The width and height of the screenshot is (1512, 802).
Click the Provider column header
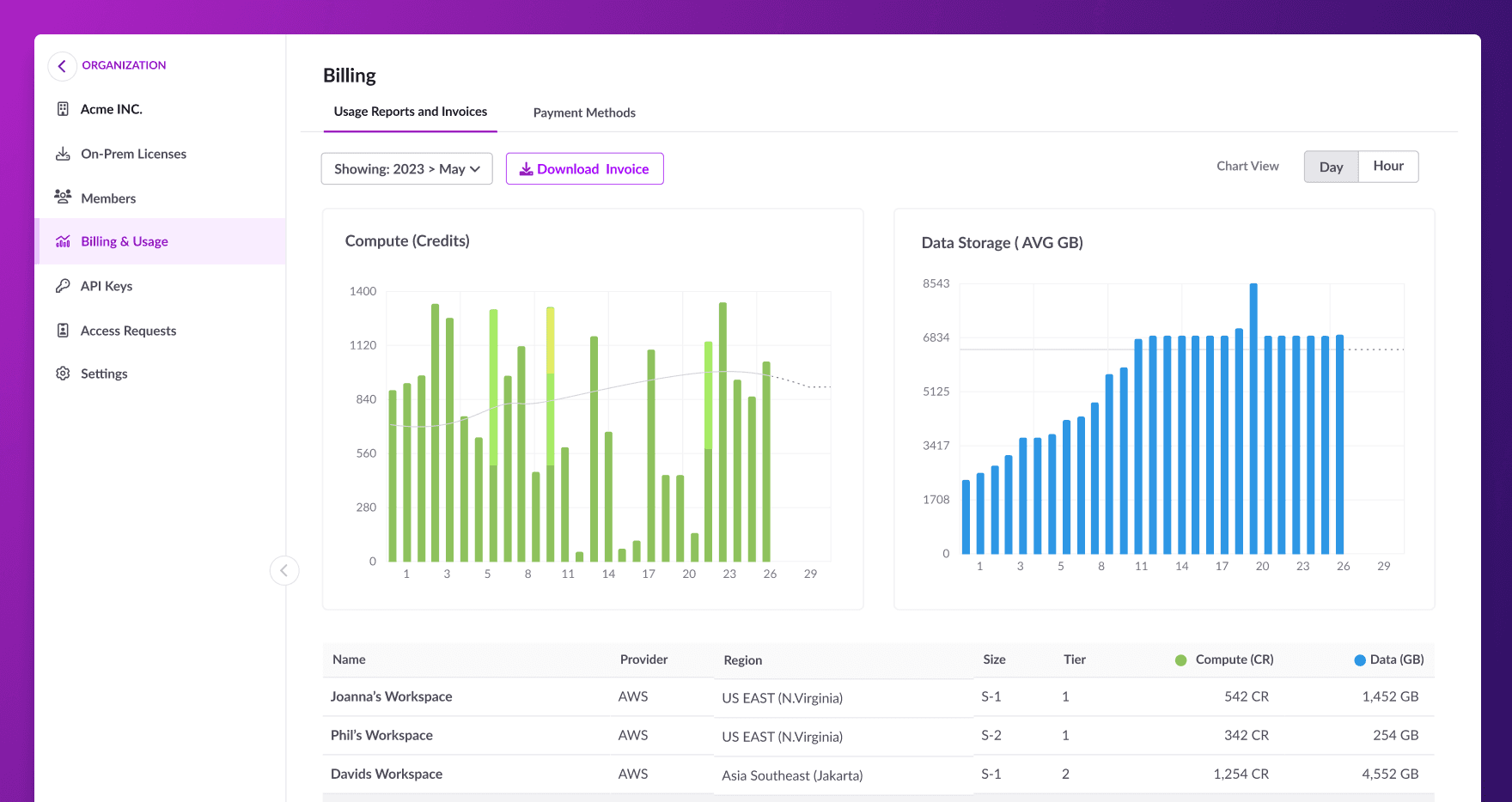pos(643,659)
